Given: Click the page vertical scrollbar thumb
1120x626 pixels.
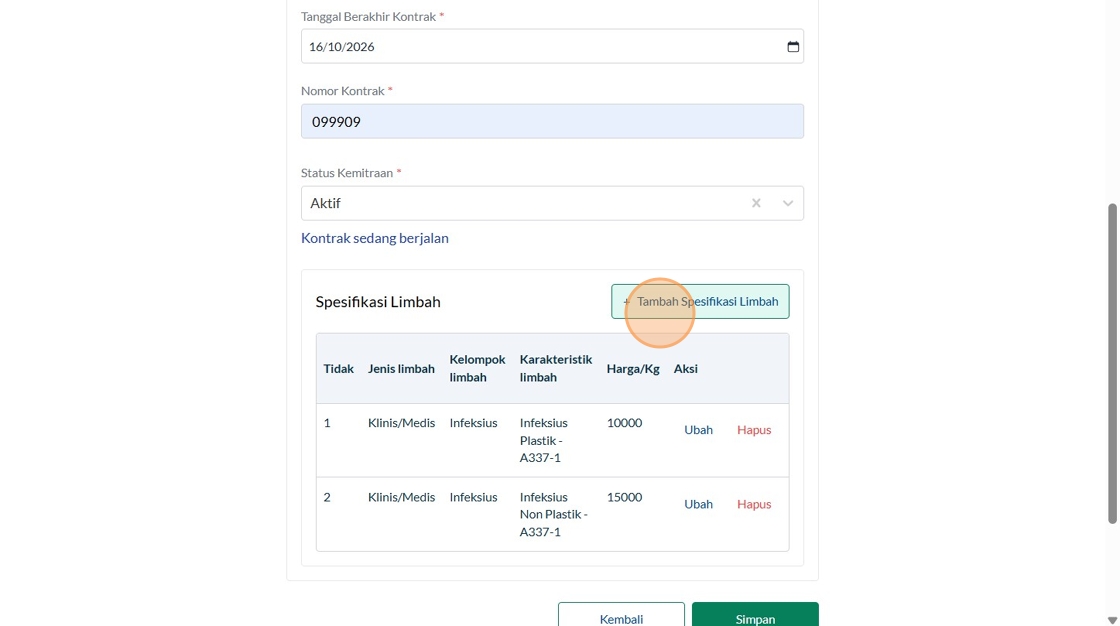Looking at the screenshot, I should tap(1112, 362).
